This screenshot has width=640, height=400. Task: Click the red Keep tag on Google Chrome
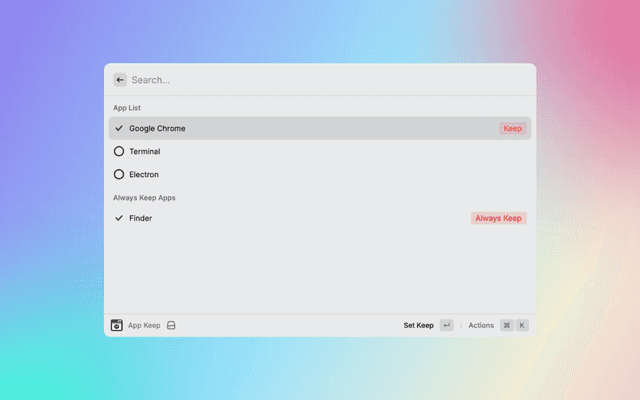coord(512,128)
